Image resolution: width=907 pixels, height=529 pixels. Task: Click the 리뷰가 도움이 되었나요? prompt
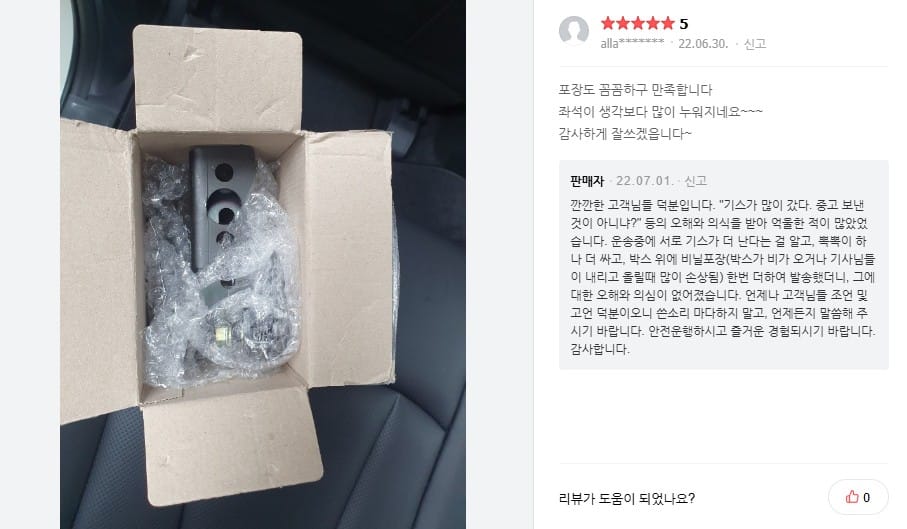[x=626, y=498]
